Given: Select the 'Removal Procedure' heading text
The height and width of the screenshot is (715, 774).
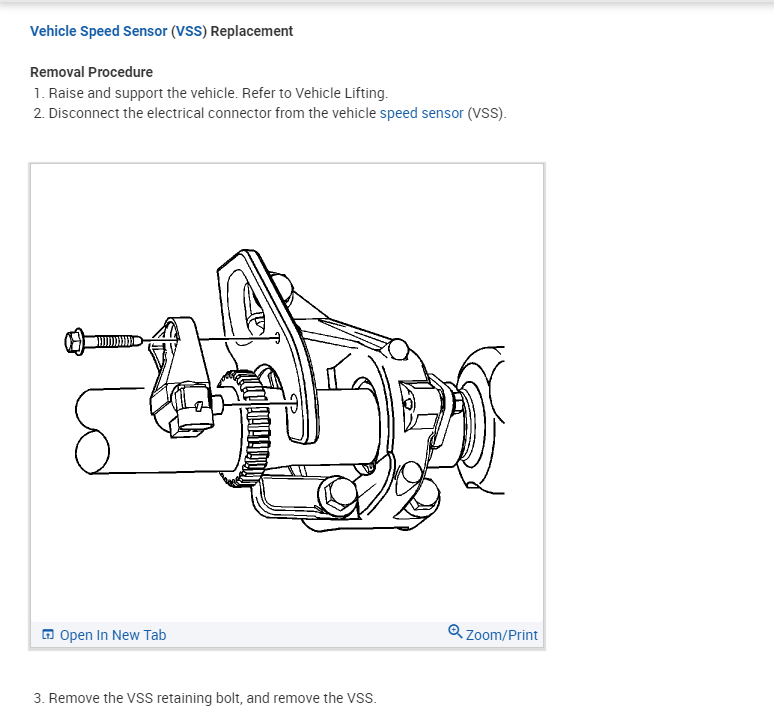Looking at the screenshot, I should click(x=91, y=72).
